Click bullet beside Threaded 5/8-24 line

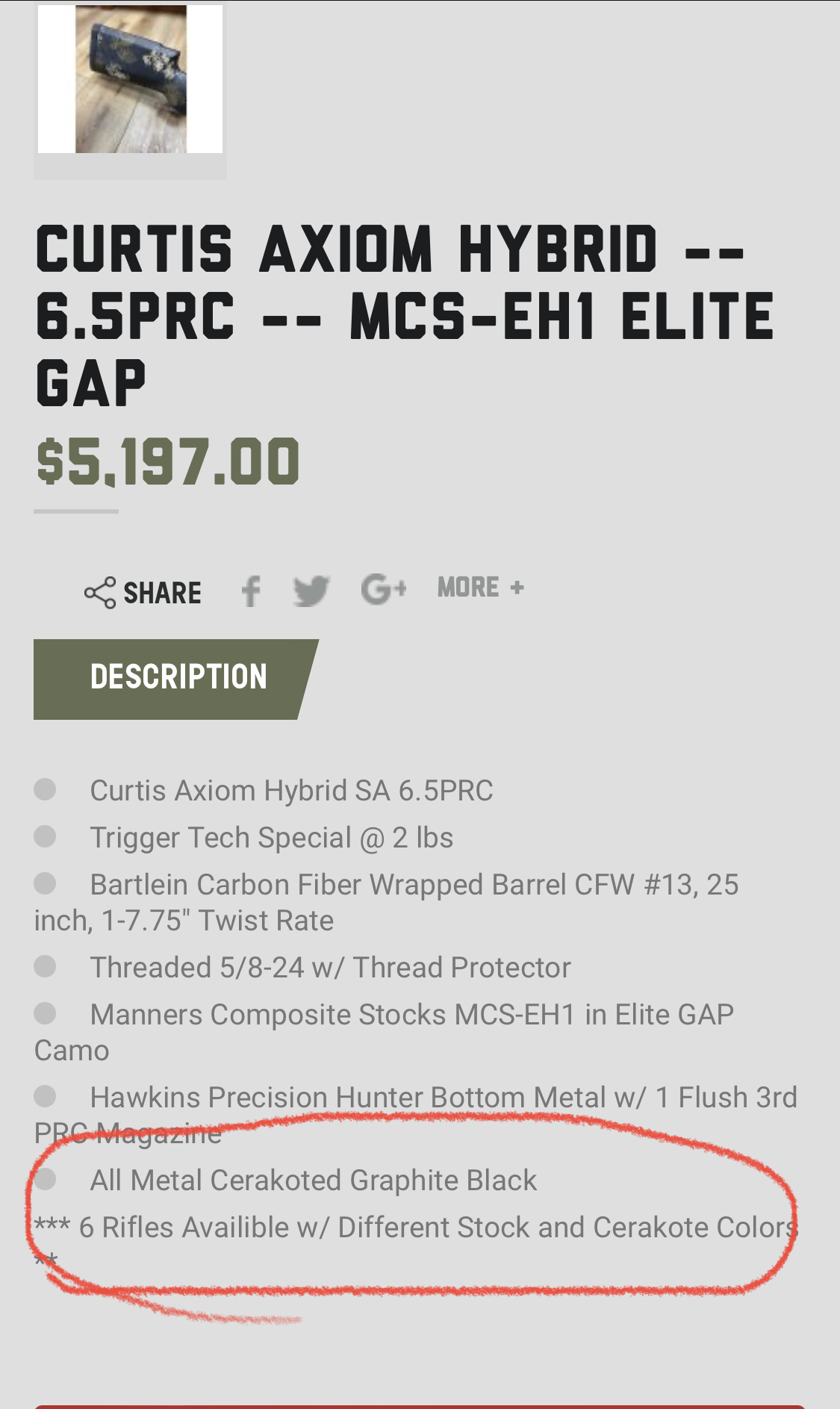[x=45, y=966]
